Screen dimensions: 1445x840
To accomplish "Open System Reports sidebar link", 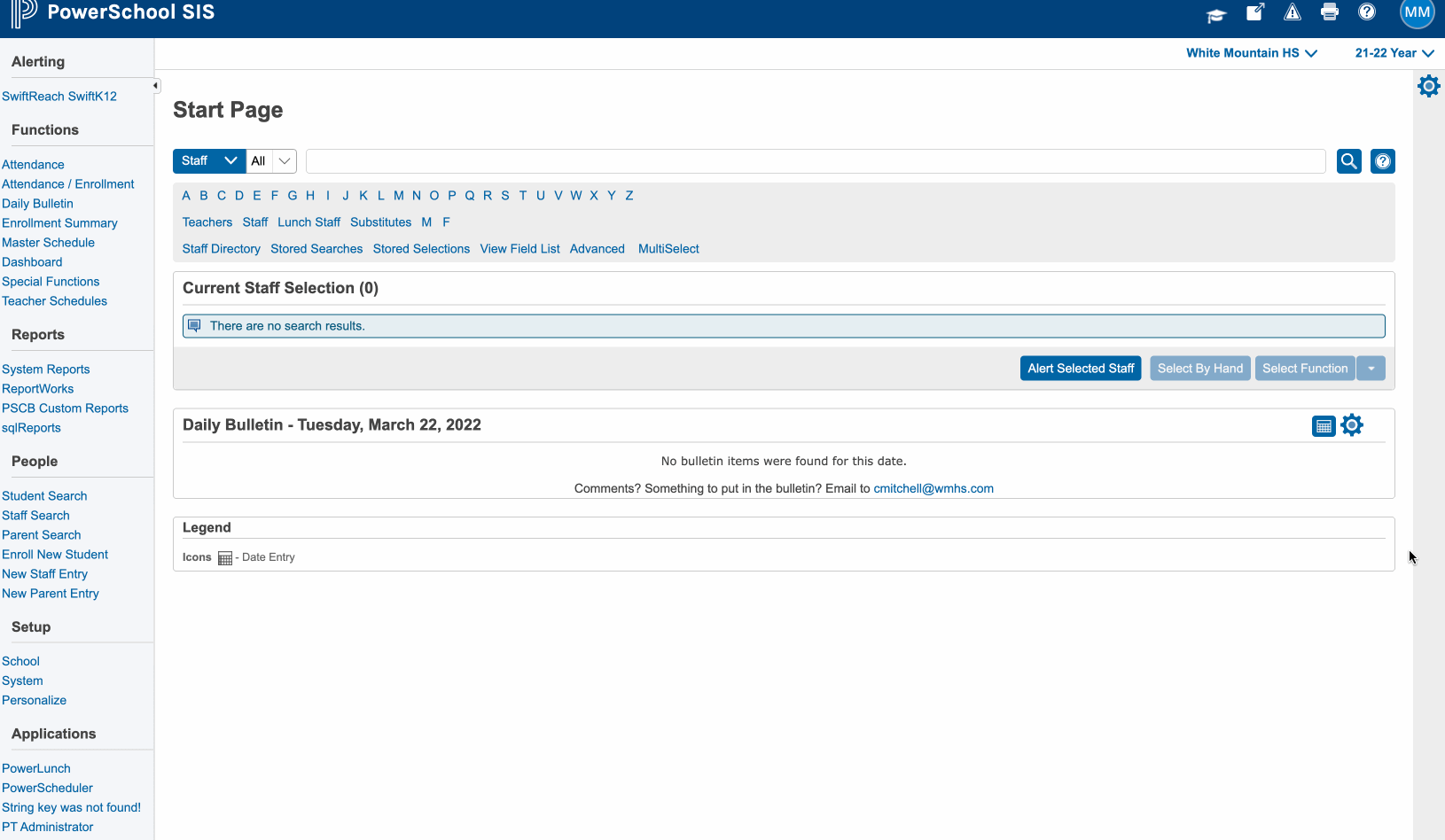I will coord(46,369).
